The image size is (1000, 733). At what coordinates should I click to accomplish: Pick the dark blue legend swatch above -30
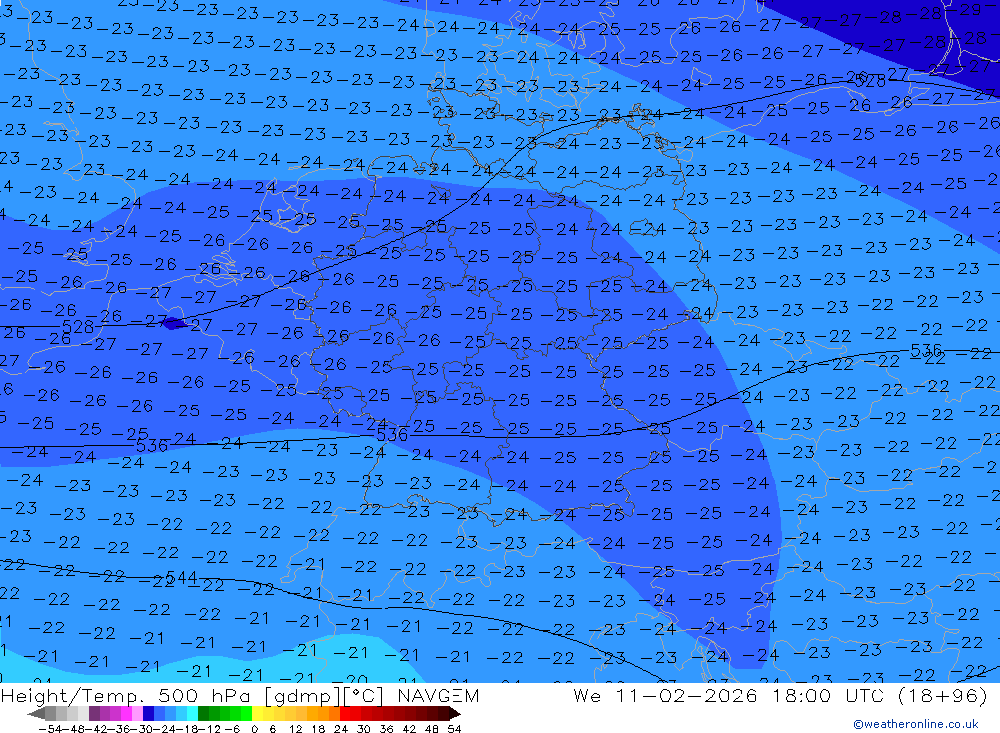(x=148, y=714)
